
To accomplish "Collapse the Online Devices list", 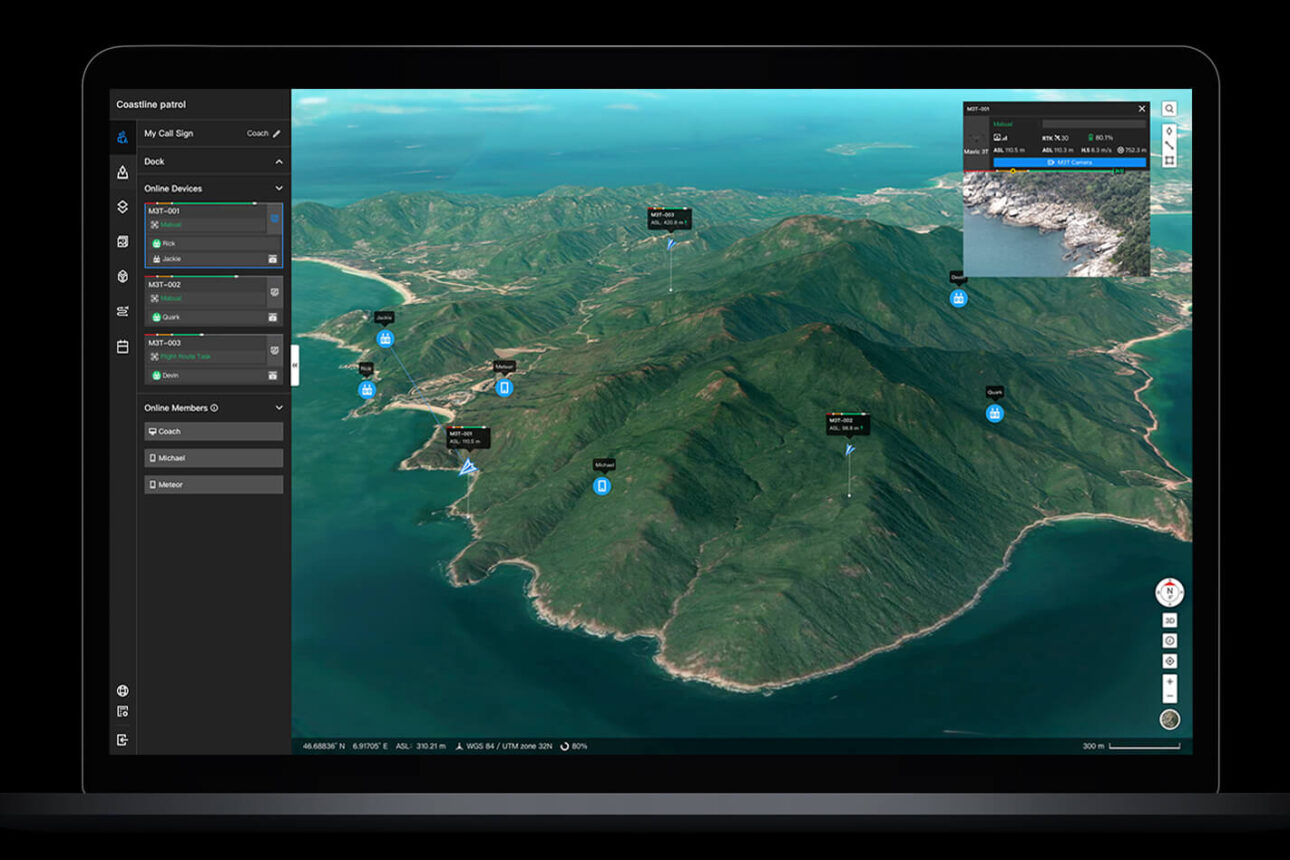I will click(x=278, y=188).
